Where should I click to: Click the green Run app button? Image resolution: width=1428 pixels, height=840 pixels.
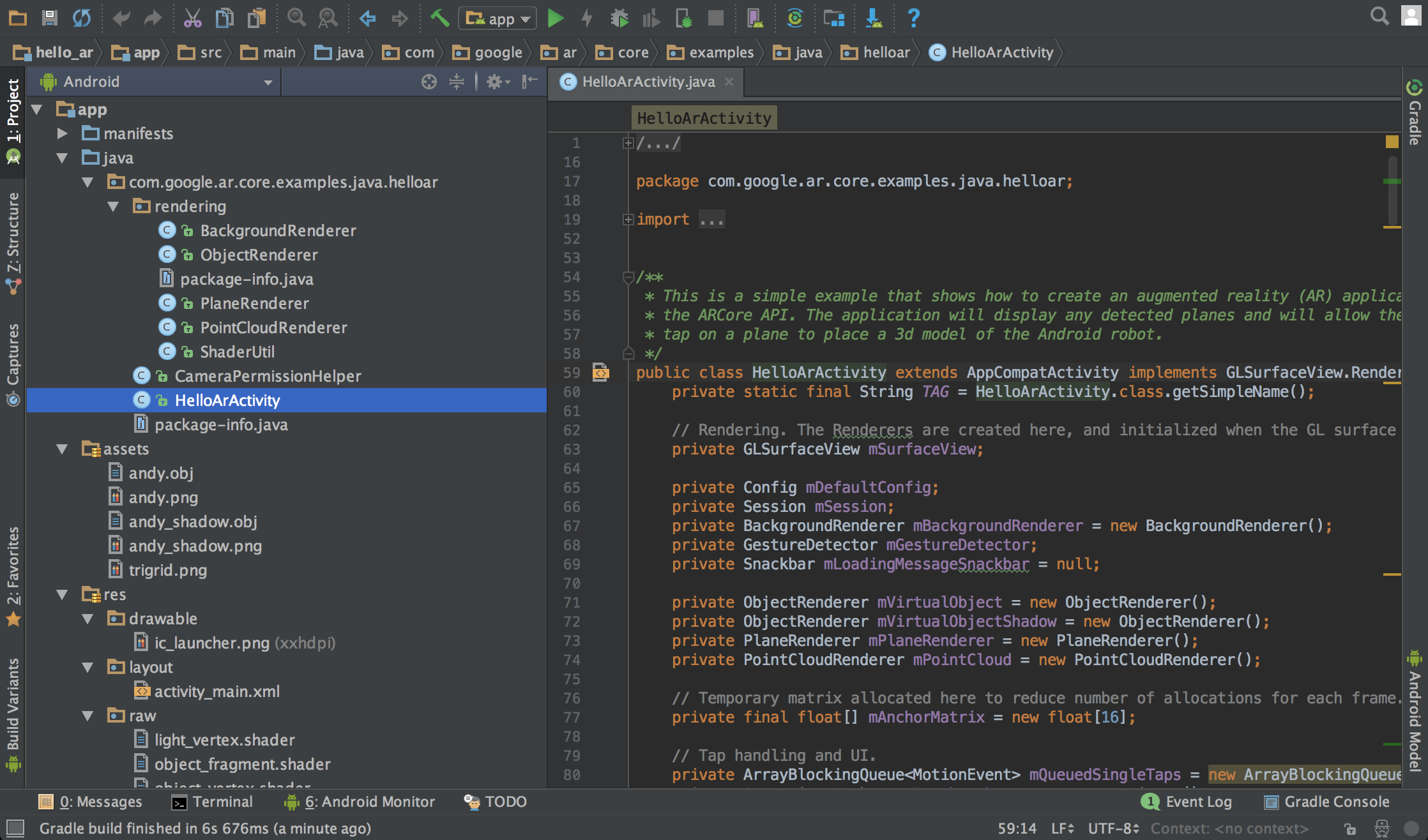tap(556, 19)
